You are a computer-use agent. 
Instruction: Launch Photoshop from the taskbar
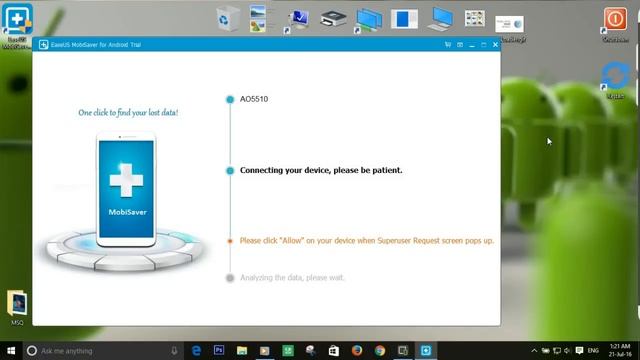tap(219, 351)
